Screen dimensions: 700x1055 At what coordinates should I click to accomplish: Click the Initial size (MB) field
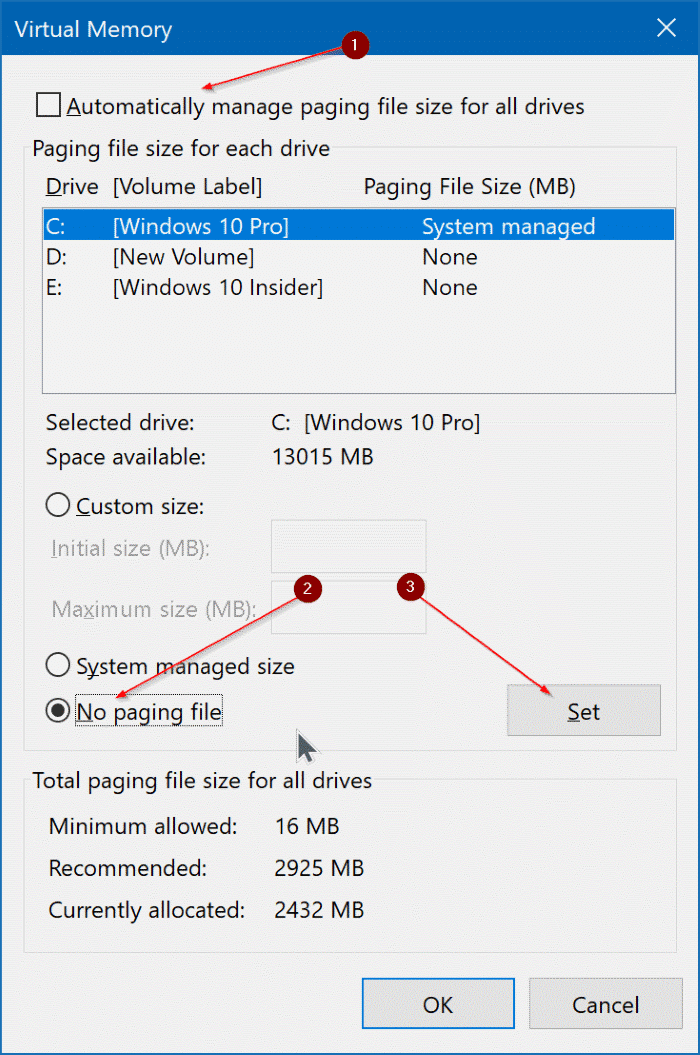pos(349,546)
